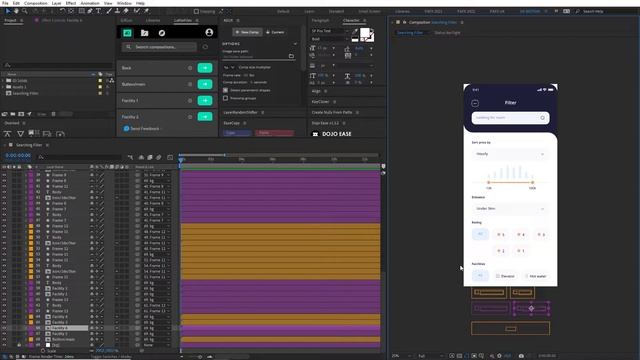Viewport: 640px width, 360px height.
Task: Hide layer 68 Buttoncinzen eye toggle
Action: (x=4, y=339)
